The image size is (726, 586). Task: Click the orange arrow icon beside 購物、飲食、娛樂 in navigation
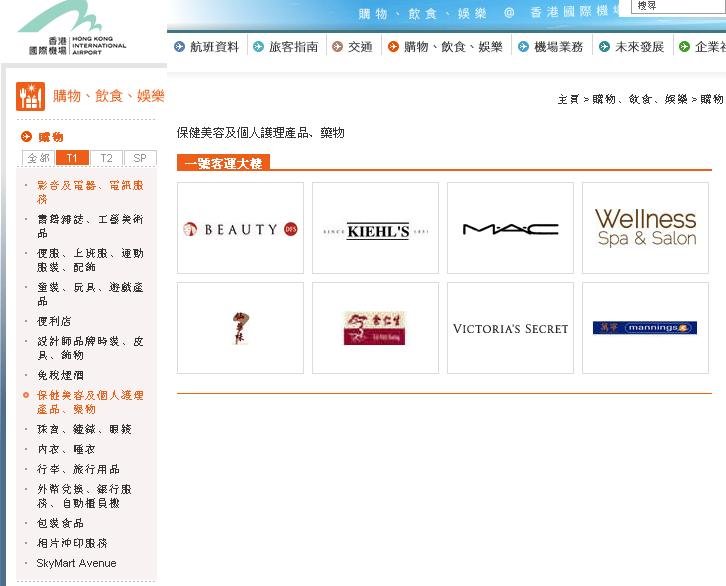(393, 46)
